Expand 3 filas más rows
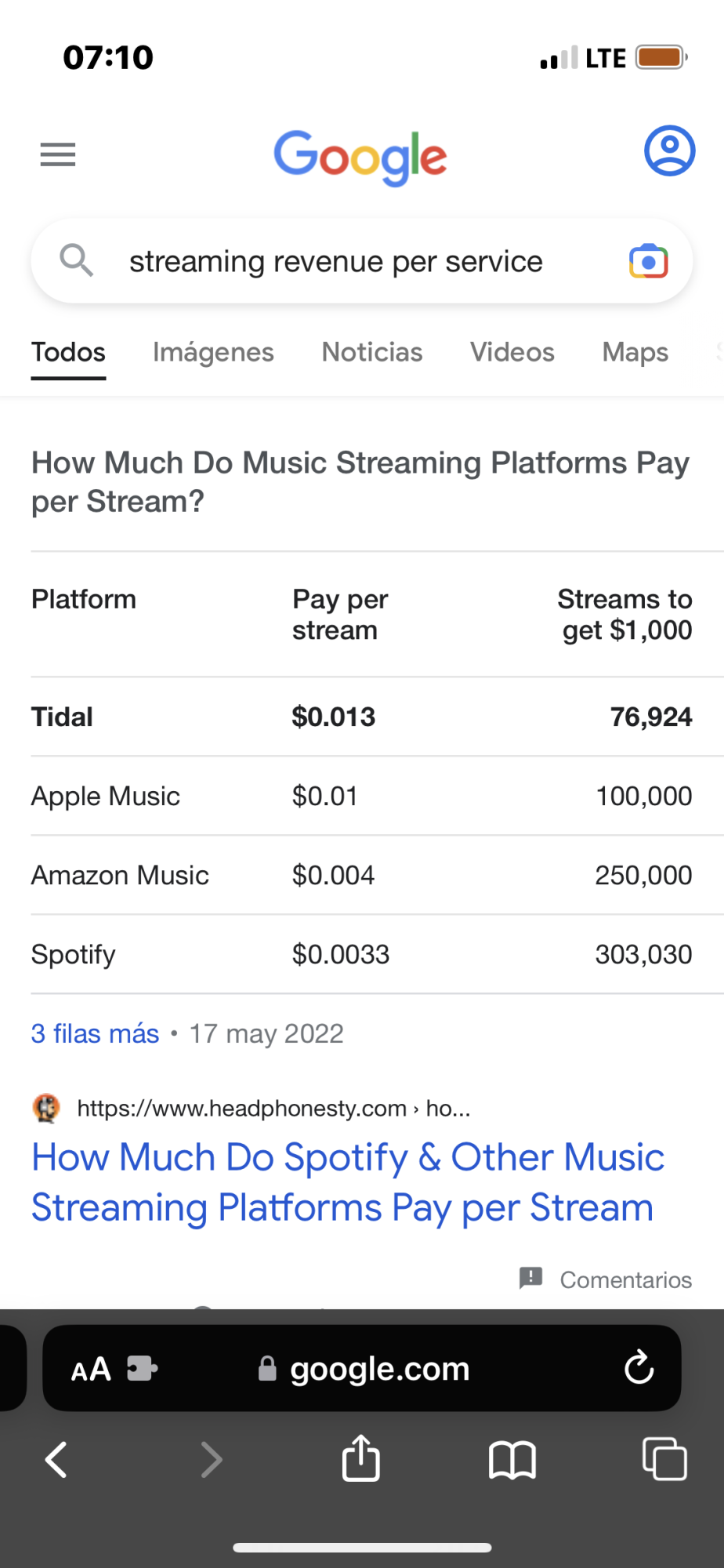This screenshot has height=1568, width=724. coord(95,1033)
